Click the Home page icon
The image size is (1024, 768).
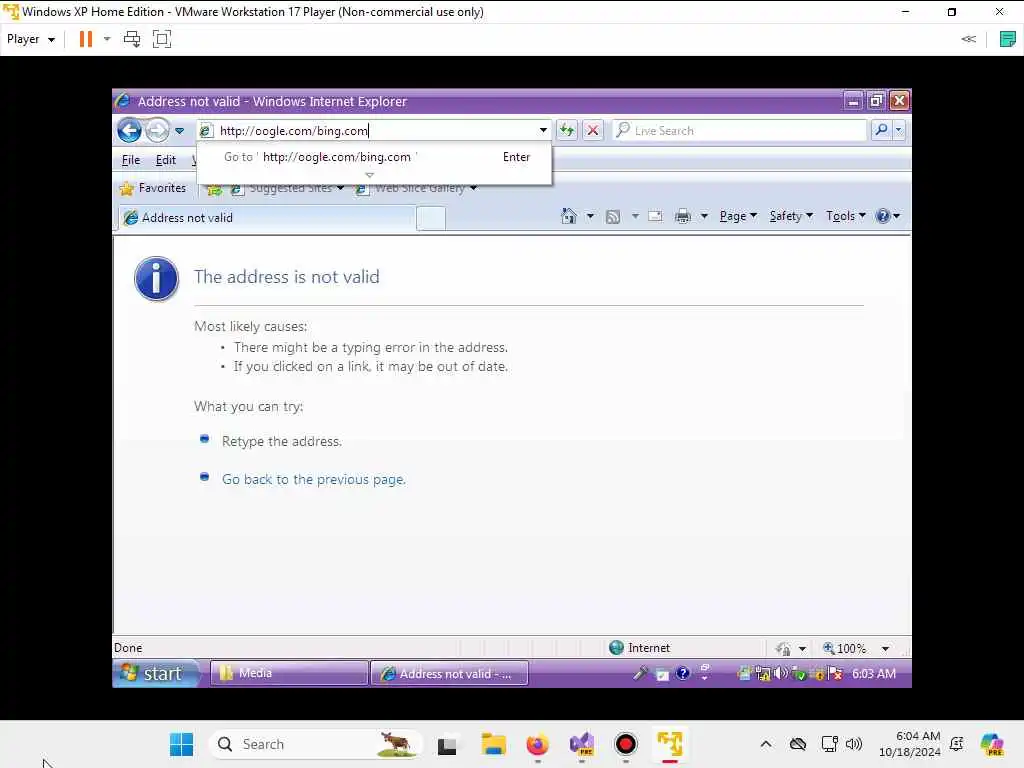click(569, 216)
